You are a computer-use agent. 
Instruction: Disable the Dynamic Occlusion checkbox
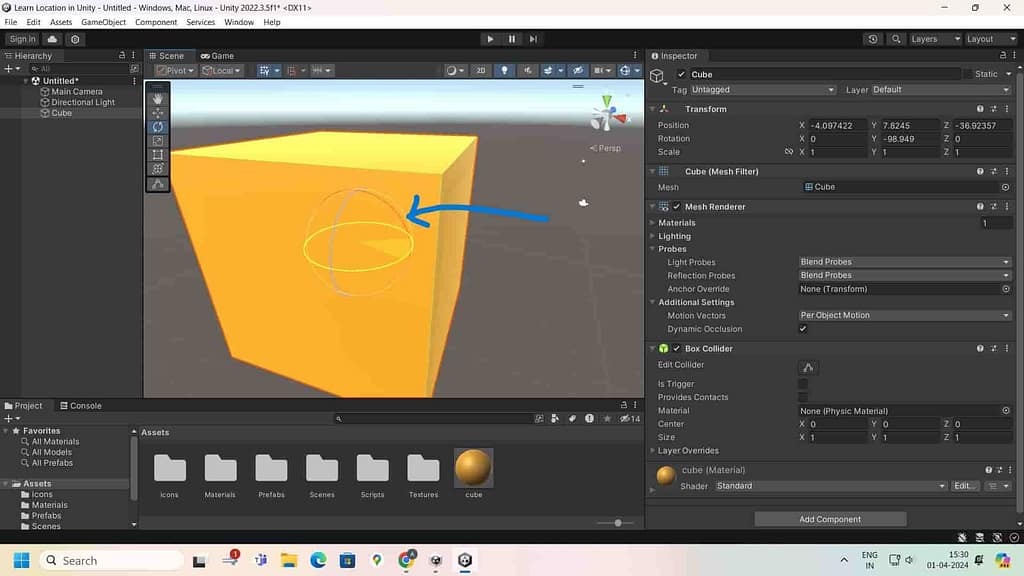click(x=803, y=329)
